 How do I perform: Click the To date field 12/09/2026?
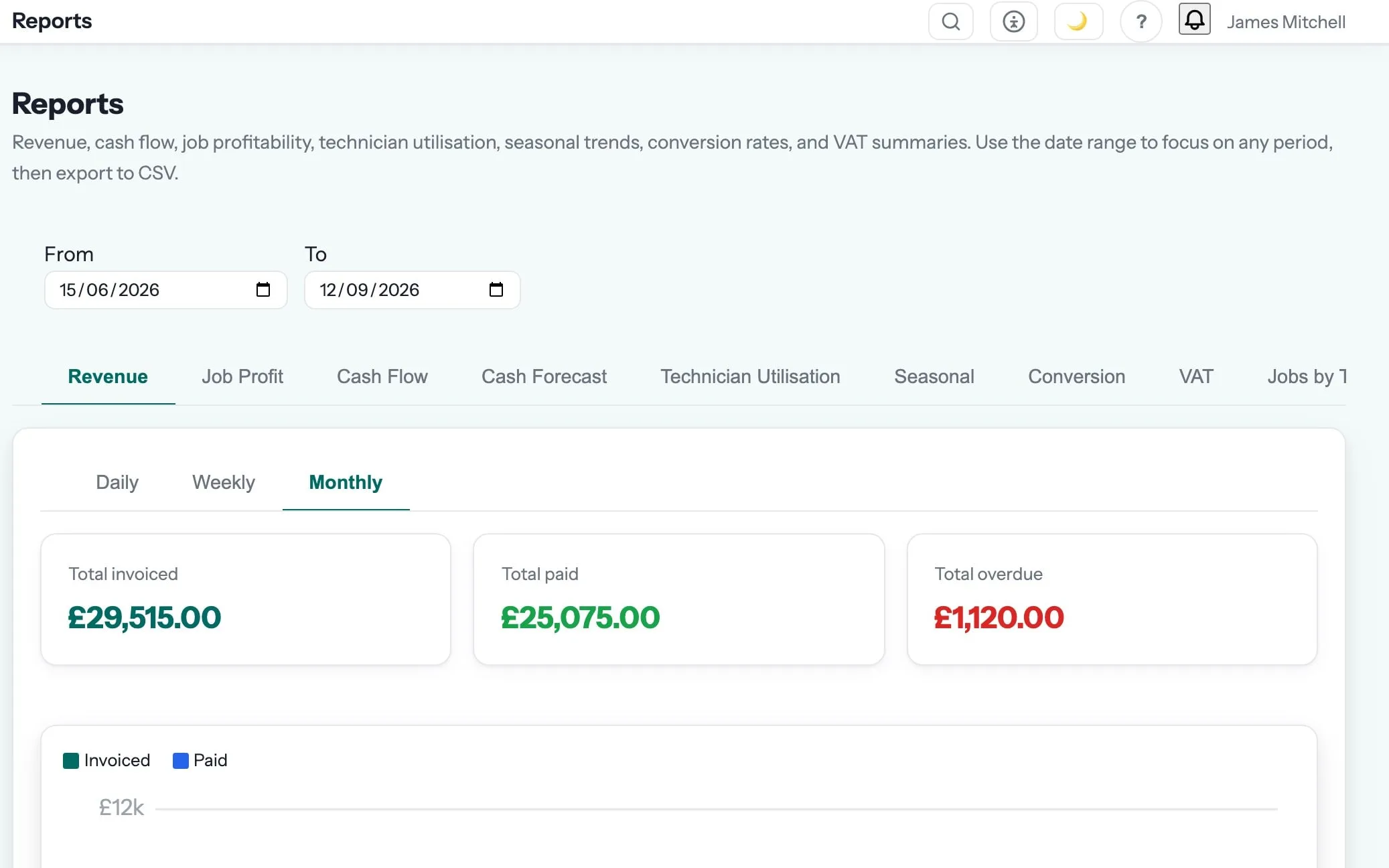point(412,290)
